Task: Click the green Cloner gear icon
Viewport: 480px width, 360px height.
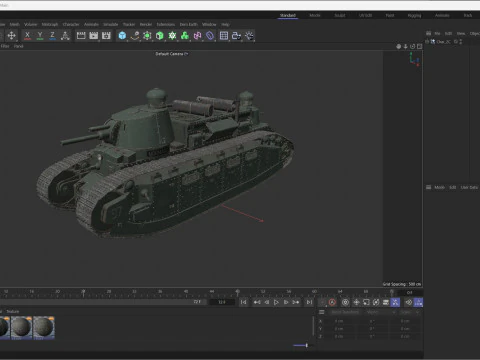Action: [x=172, y=35]
